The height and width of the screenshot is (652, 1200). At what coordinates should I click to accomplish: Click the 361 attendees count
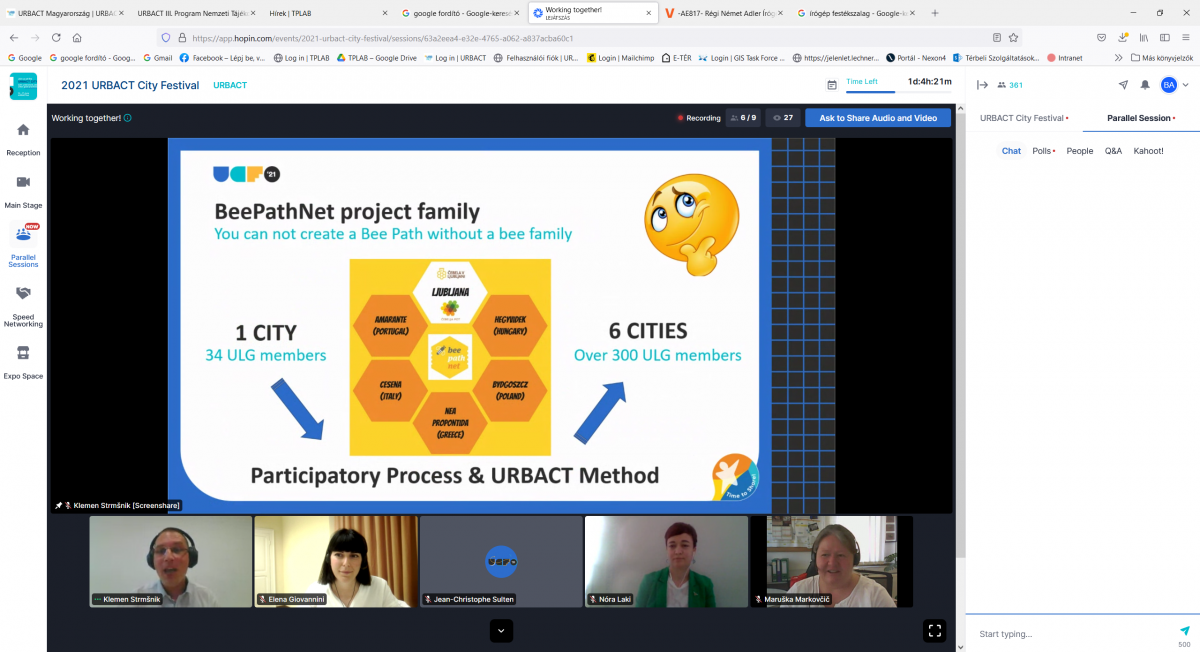click(1009, 85)
